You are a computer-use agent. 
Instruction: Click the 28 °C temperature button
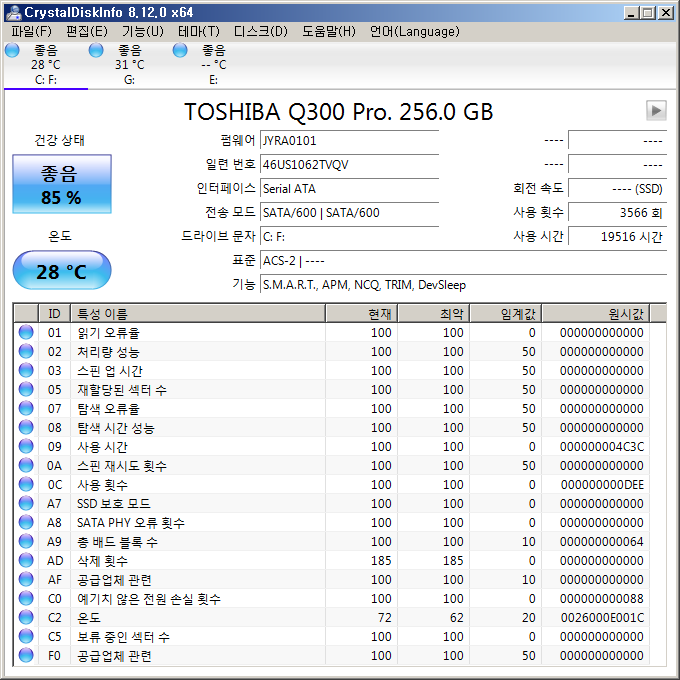(x=61, y=271)
